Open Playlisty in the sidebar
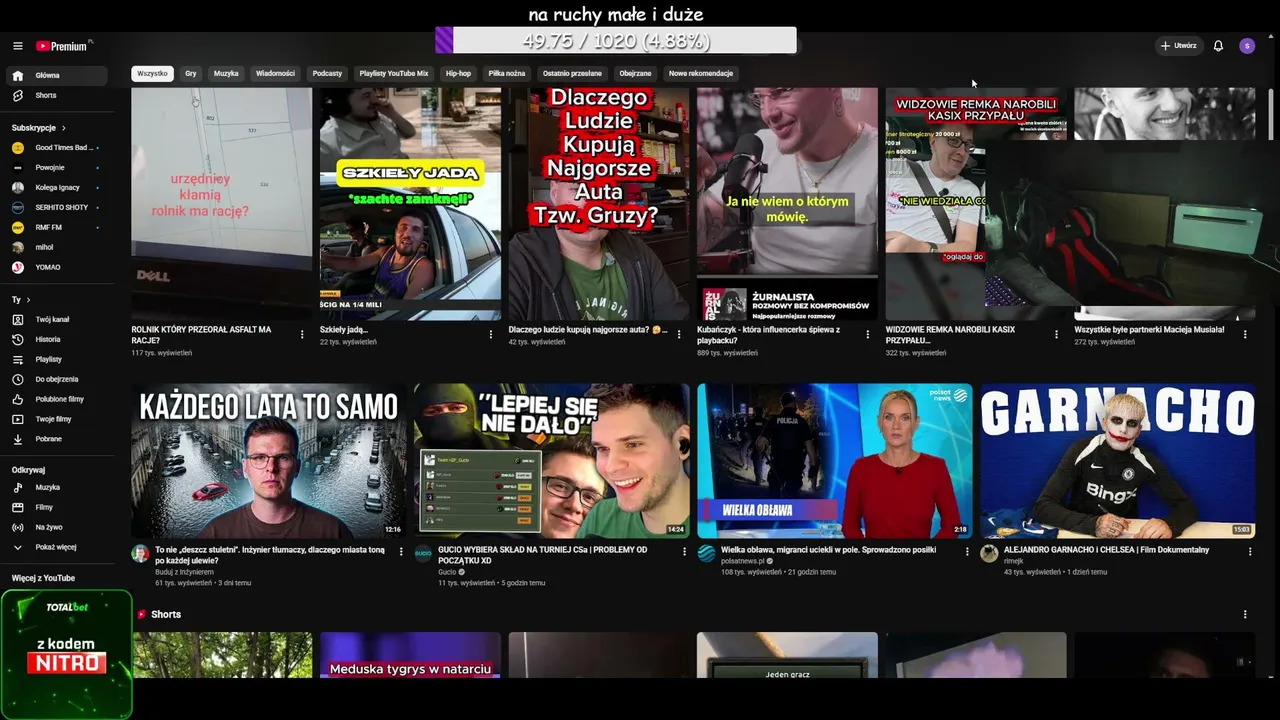Screen dimensions: 1280x720 click(57, 360)
